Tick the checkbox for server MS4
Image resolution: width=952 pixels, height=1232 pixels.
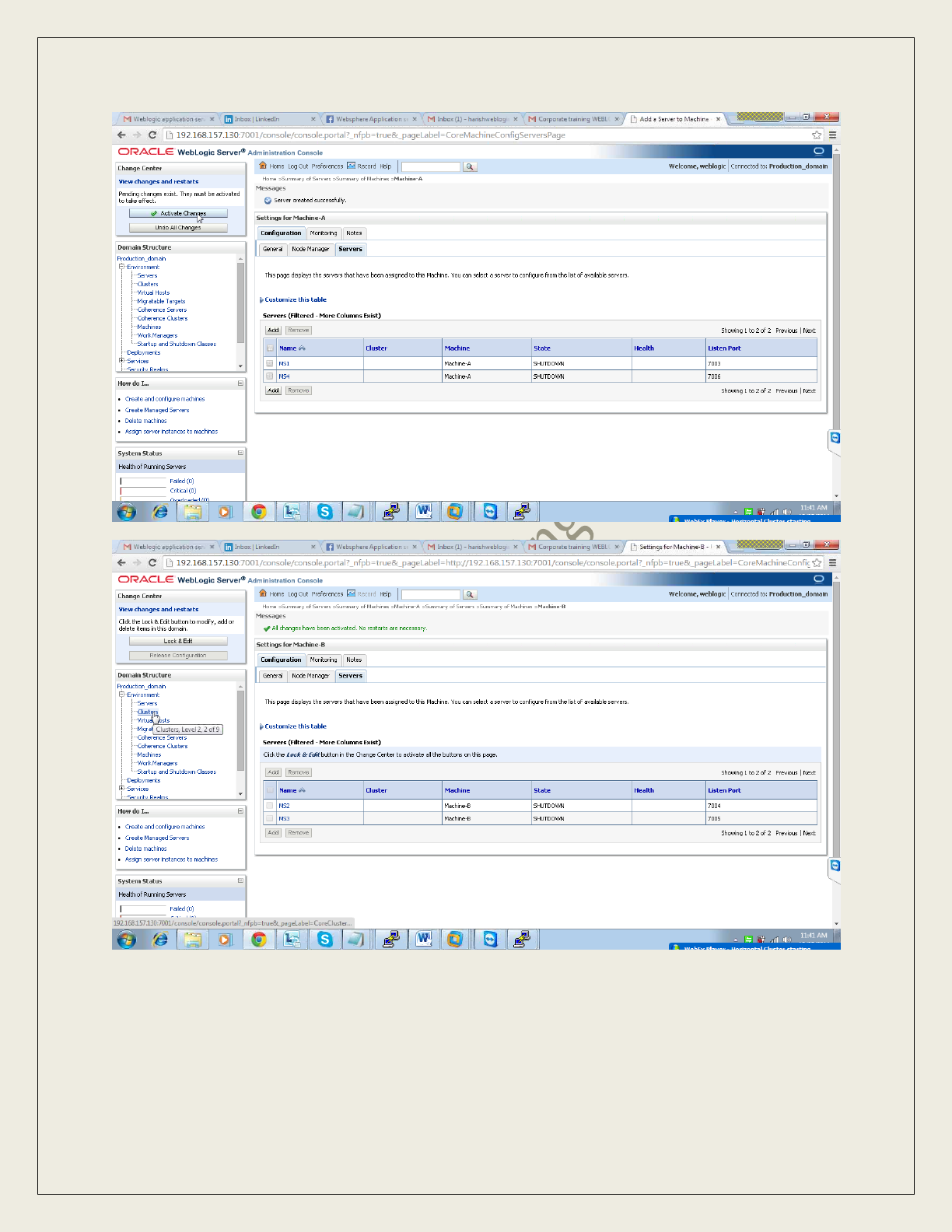tap(270, 376)
